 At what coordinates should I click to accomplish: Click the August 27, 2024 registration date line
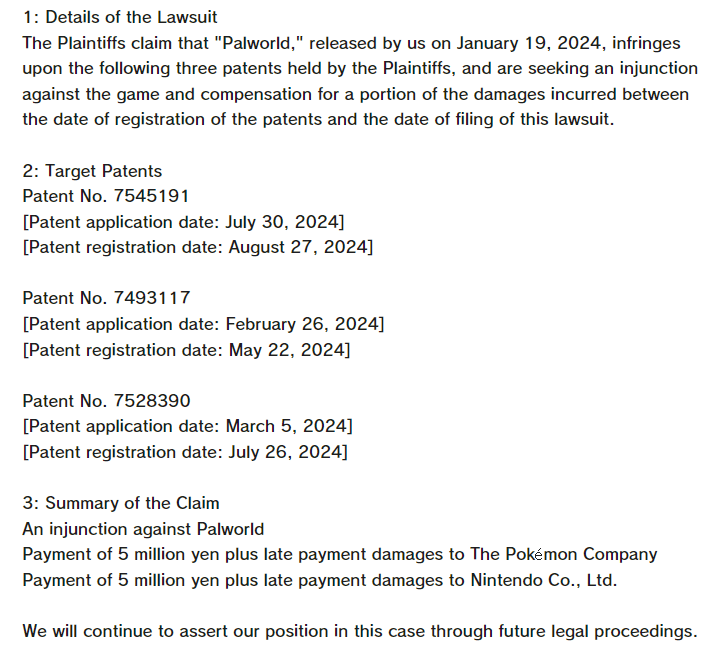click(x=197, y=247)
